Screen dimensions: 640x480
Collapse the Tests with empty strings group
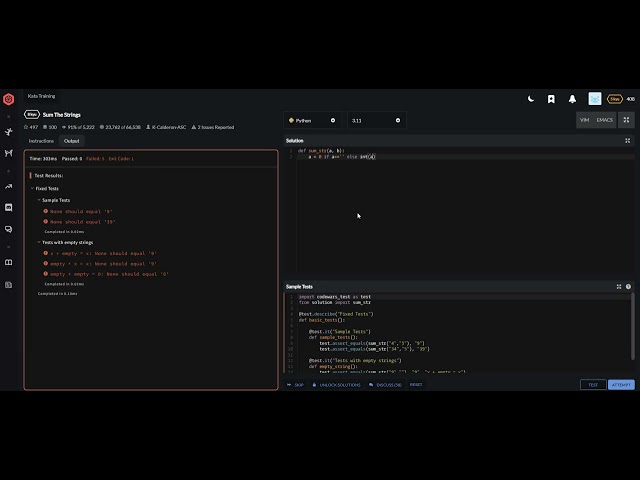point(65,242)
